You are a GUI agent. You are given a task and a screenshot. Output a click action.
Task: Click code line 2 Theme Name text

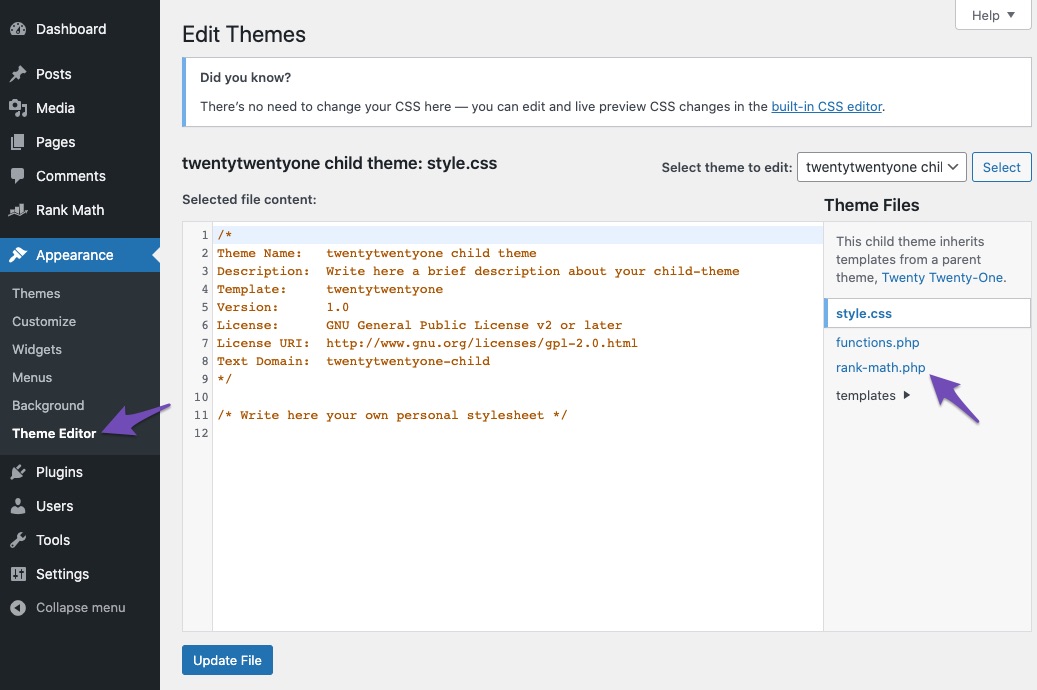[377, 253]
